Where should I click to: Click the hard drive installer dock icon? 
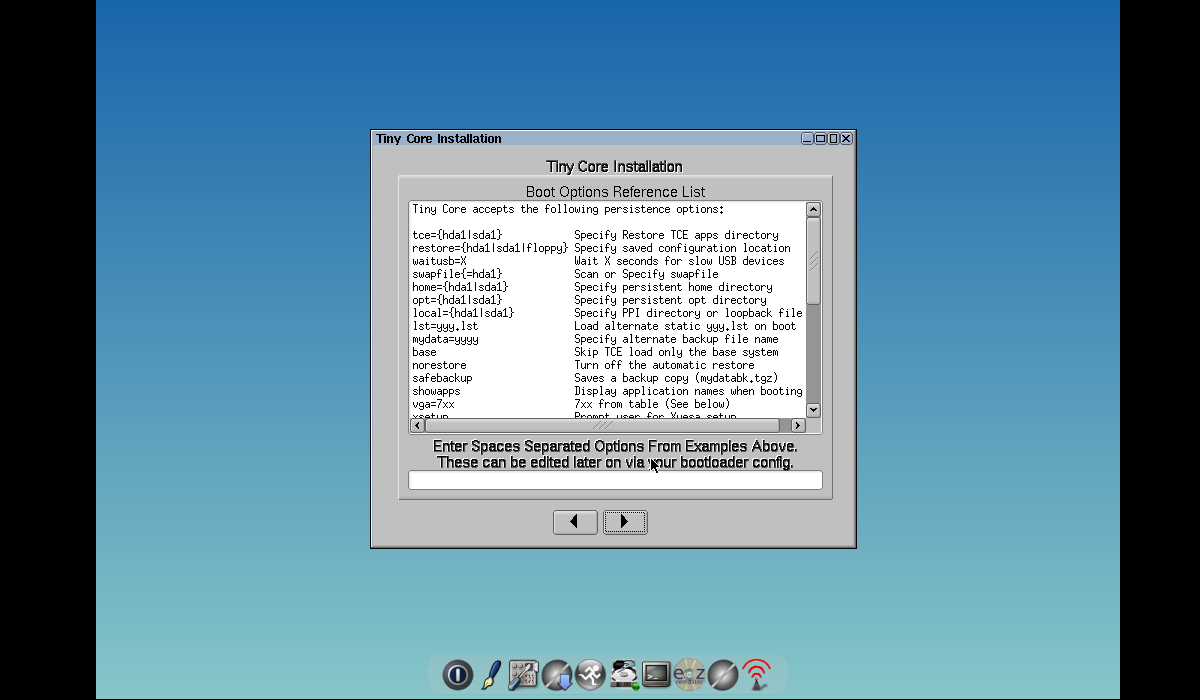point(624,675)
